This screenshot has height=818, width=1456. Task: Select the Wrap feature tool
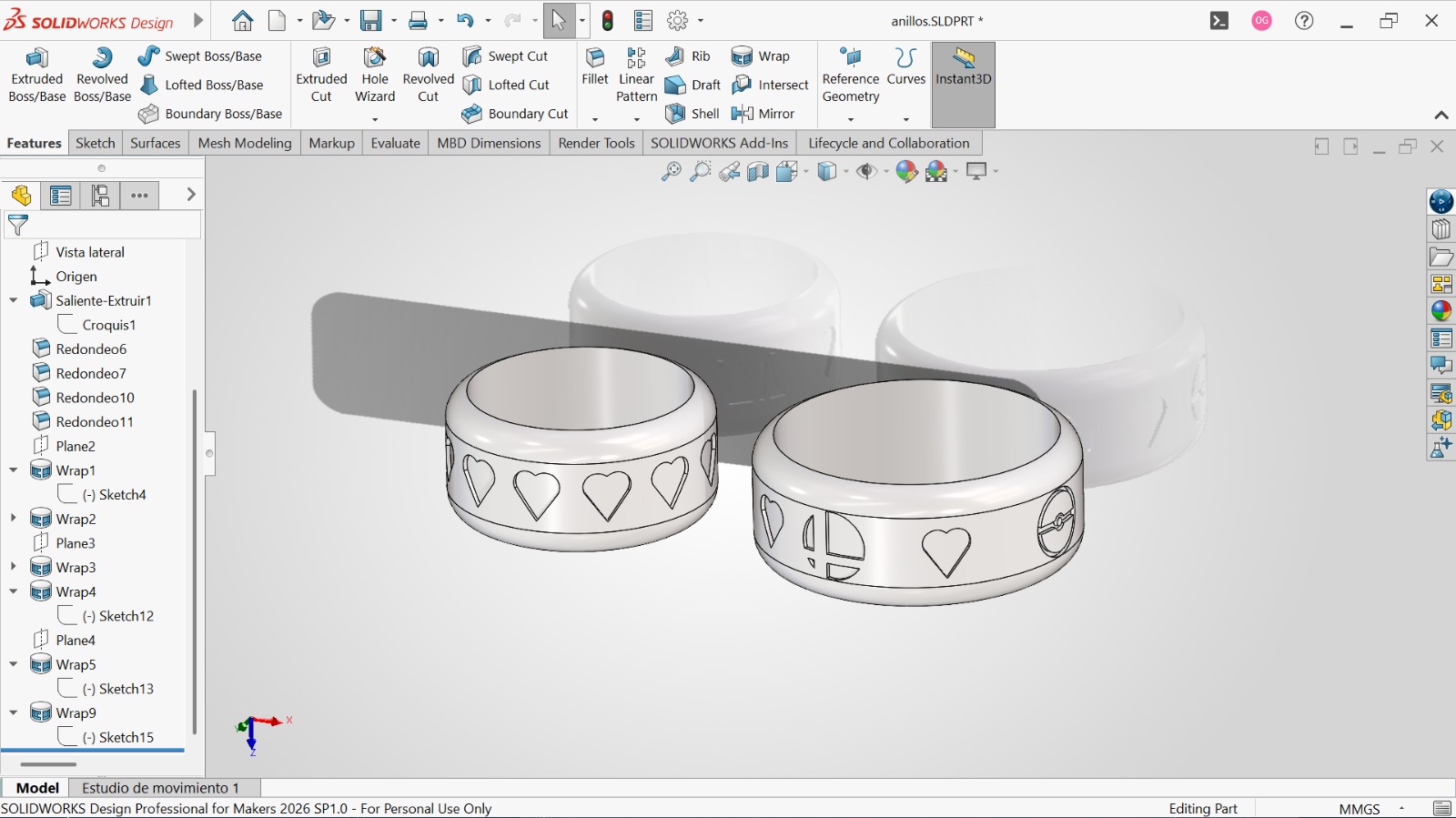tap(761, 56)
